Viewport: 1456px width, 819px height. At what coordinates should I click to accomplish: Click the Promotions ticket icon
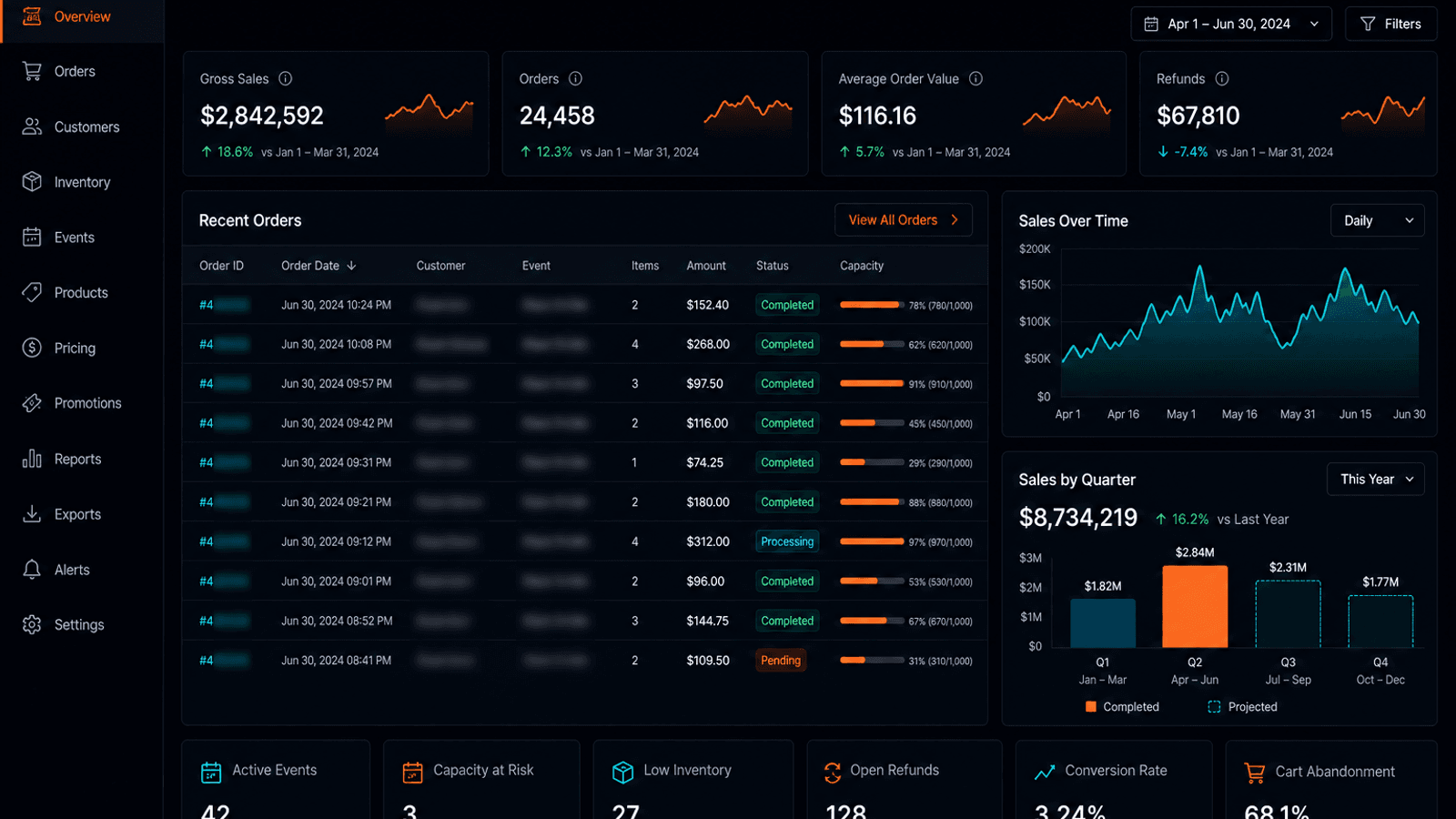(x=32, y=403)
